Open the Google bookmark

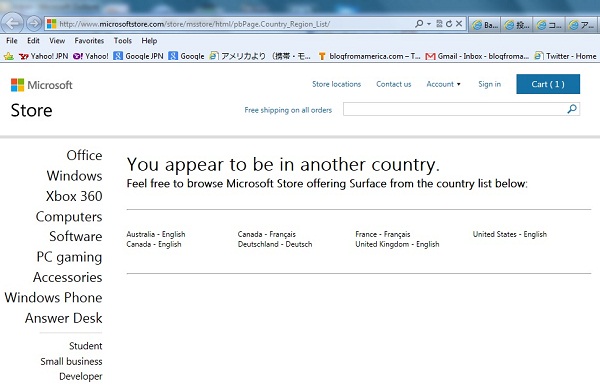186,56
